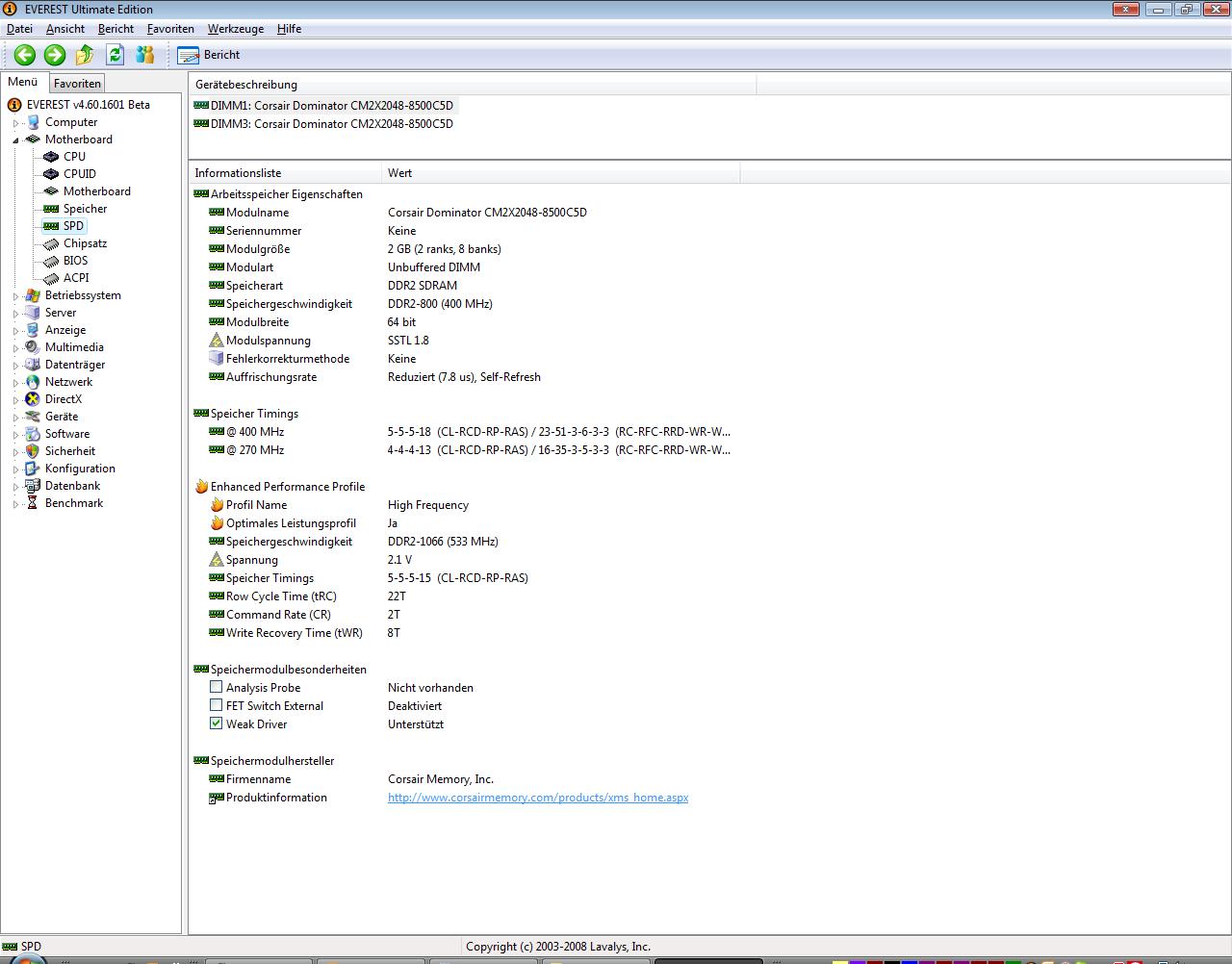Click the Konfiguration icon in the tree
Viewport: 1232px width, 964px height.
33,469
